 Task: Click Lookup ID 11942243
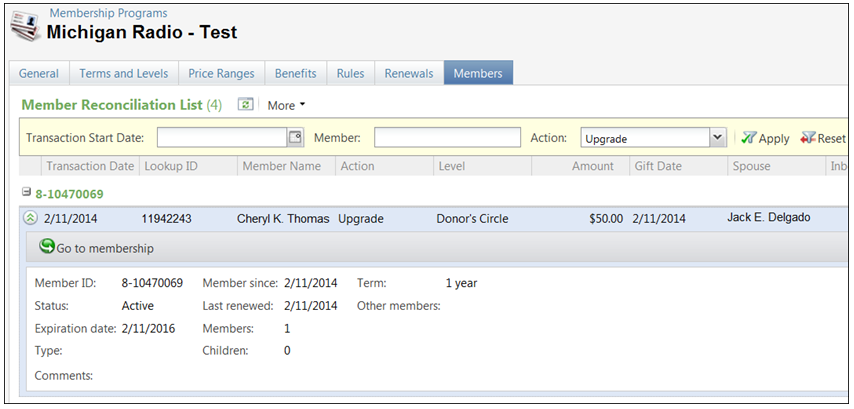(167, 219)
